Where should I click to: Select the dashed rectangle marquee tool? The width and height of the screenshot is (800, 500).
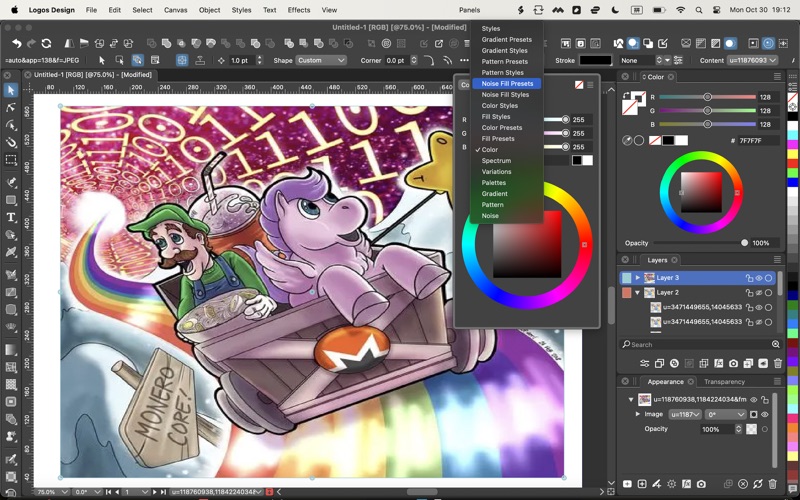(11, 160)
